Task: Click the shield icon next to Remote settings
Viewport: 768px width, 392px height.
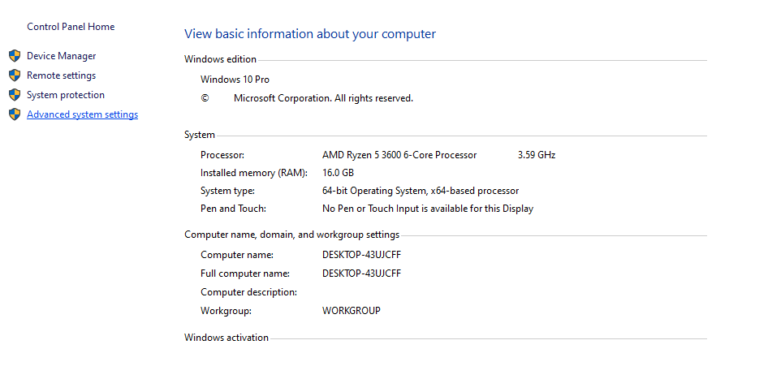Action: tap(15, 75)
